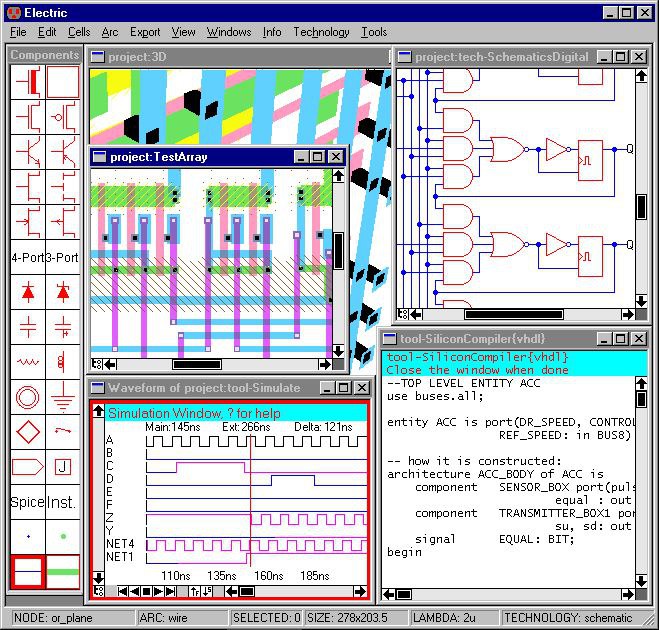
Task: Choose the diode component
Action: pos(28,292)
